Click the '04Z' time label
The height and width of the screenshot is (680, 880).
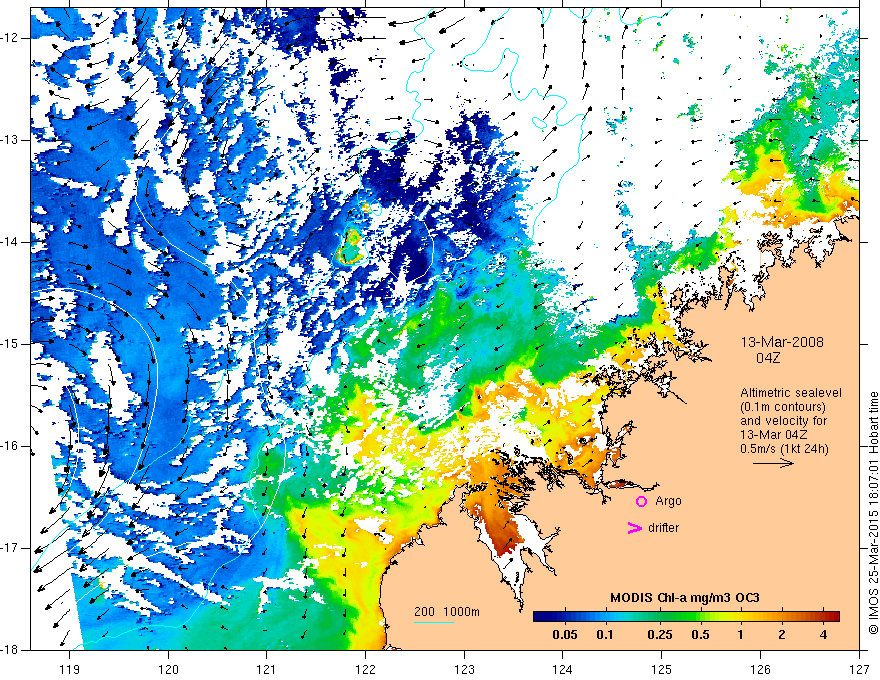768,358
